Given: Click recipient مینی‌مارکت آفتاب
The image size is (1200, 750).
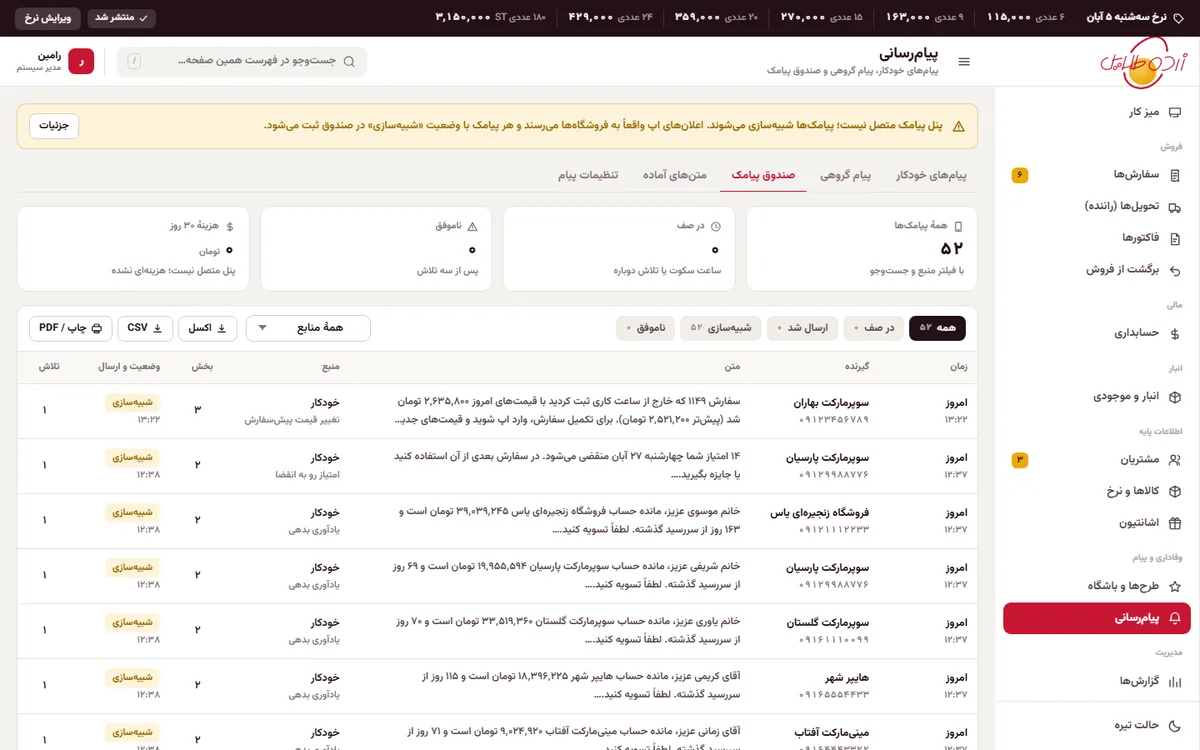Looking at the screenshot, I should 831,733.
